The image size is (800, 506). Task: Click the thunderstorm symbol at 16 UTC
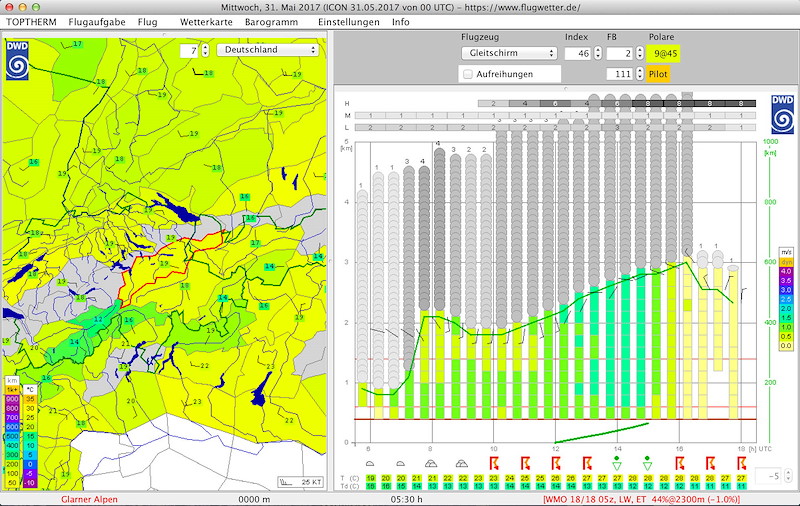[680, 463]
